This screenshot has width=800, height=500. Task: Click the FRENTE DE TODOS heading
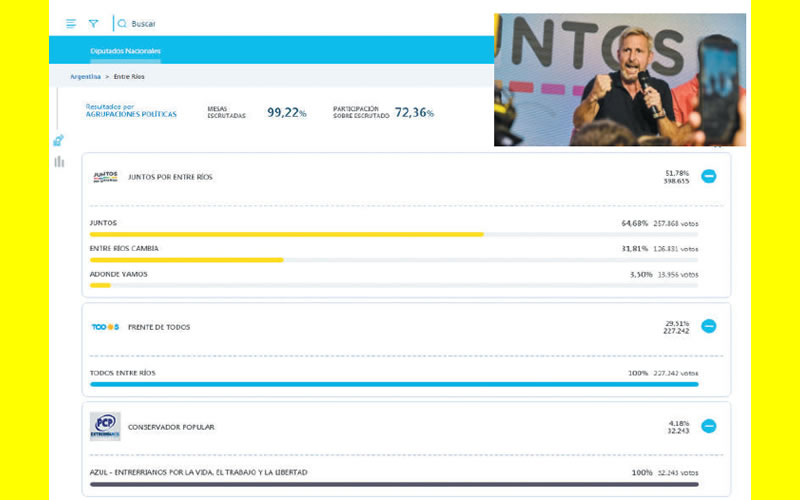click(159, 327)
